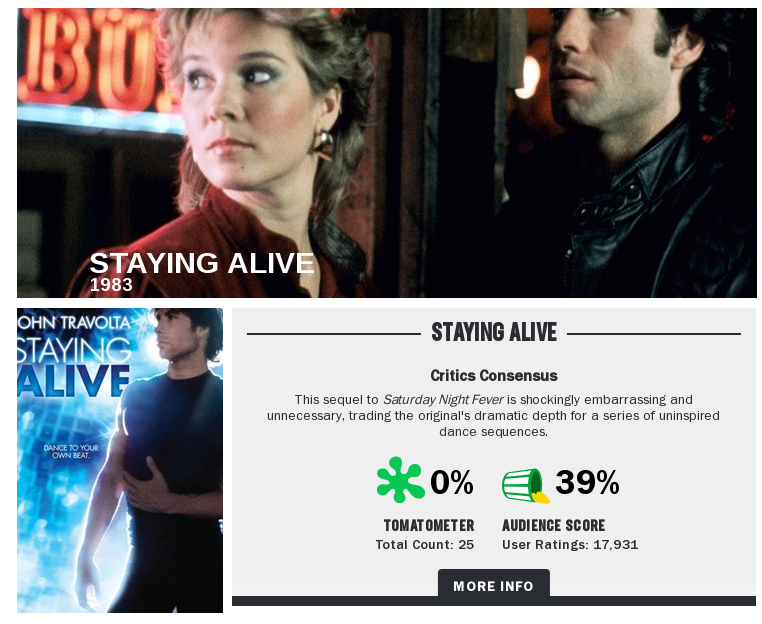The image size is (762, 624).
Task: Click John Travolta name on the poster
Action: point(74,323)
